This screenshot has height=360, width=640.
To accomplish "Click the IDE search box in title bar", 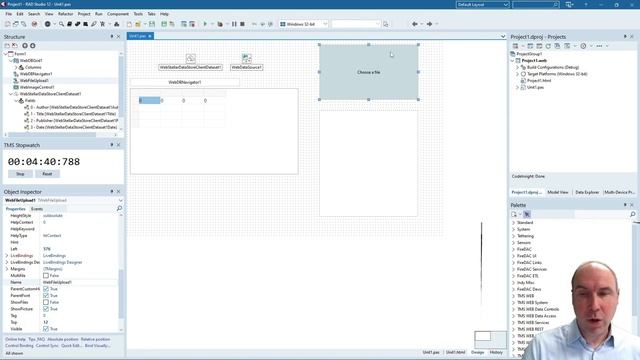I will (536, 4).
